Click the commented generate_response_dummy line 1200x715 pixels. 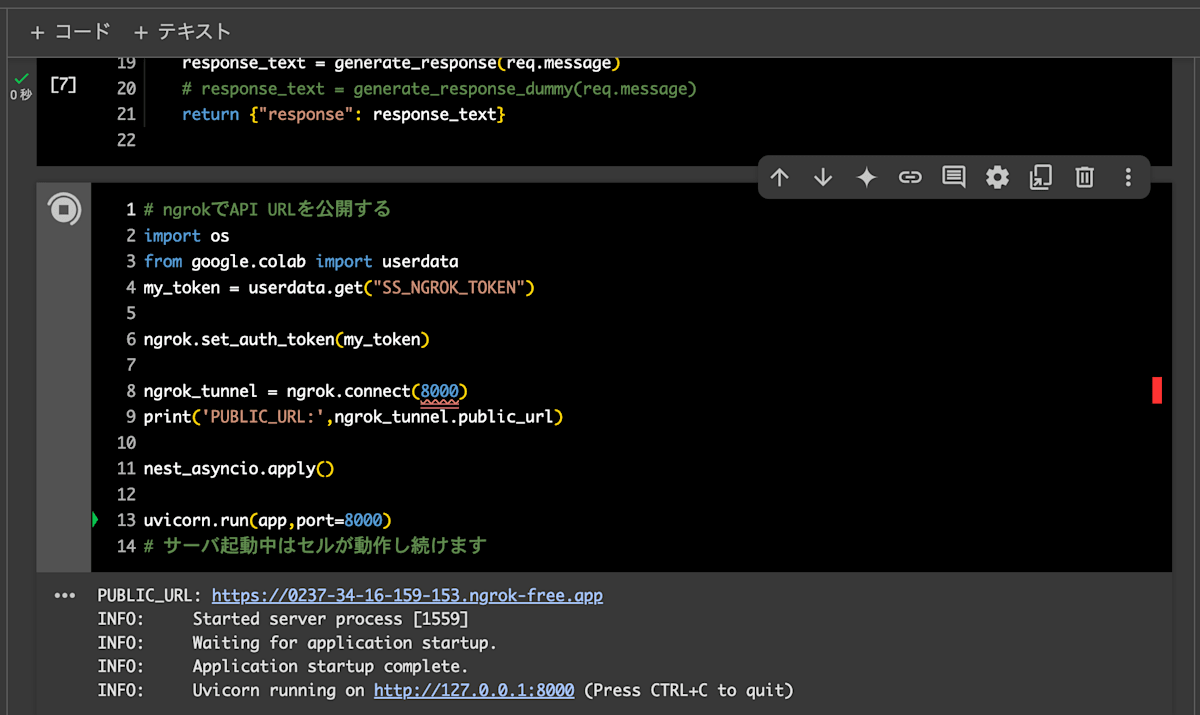tap(439, 89)
